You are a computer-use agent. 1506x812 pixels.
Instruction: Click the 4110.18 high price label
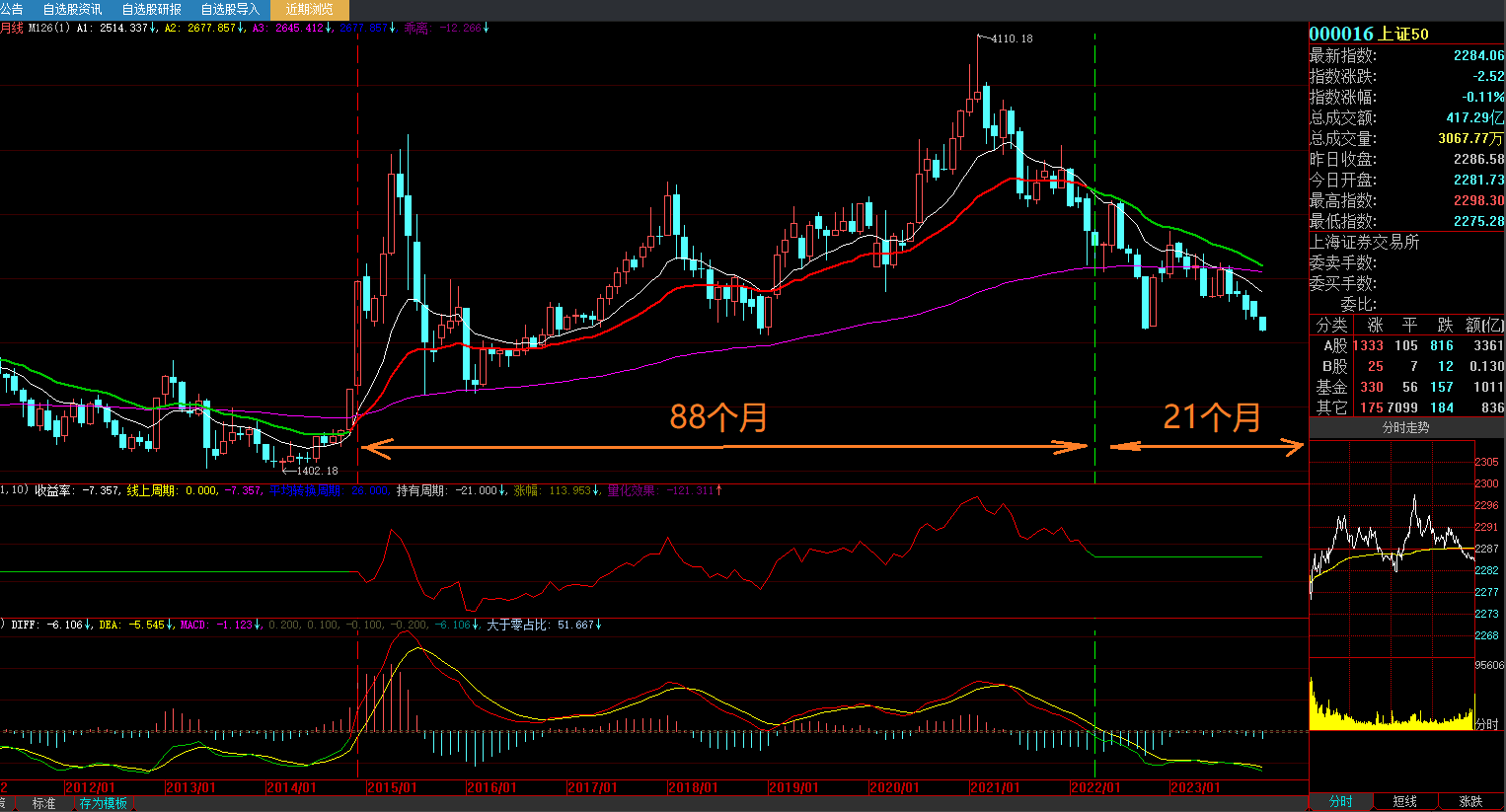coord(1012,38)
